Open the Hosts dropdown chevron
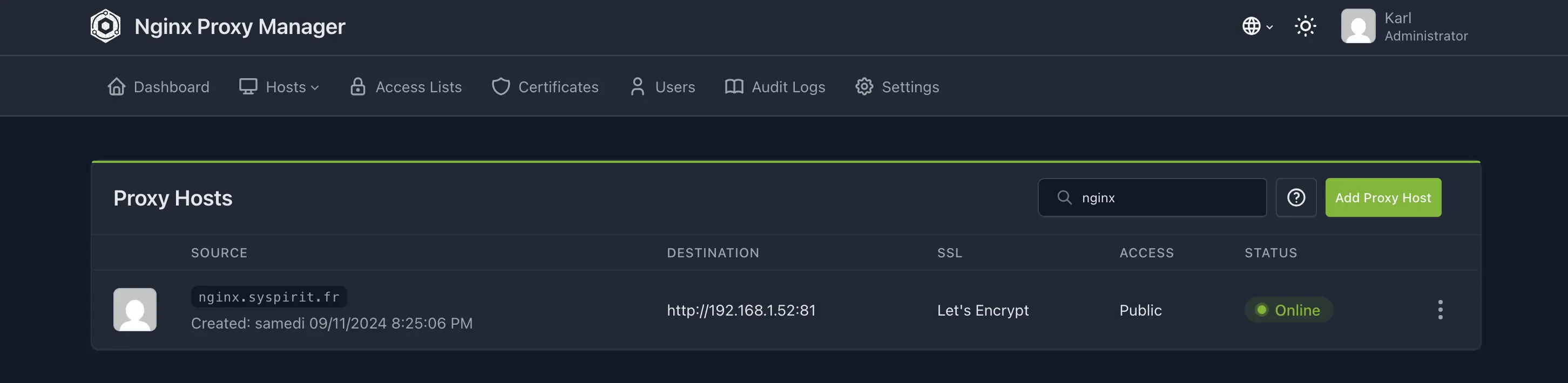1568x383 pixels. pyautogui.click(x=316, y=87)
